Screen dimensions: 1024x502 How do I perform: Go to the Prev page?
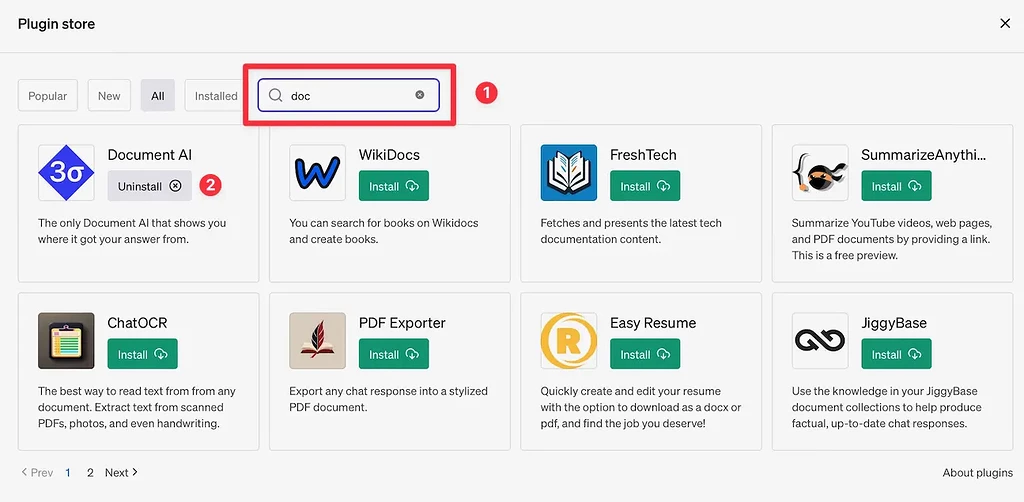(37, 473)
